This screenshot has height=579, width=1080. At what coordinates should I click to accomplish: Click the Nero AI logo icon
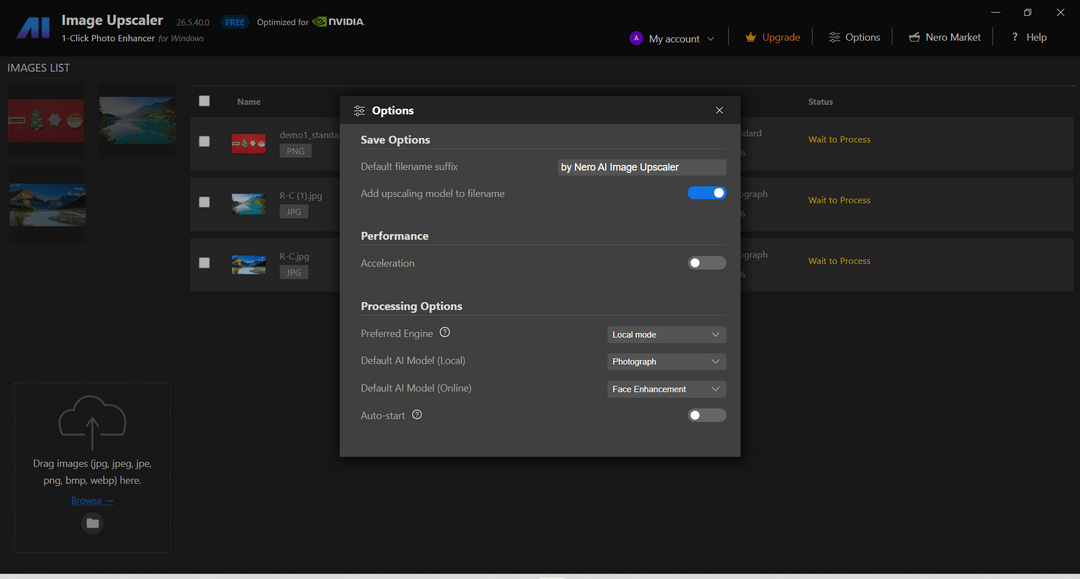[32, 26]
